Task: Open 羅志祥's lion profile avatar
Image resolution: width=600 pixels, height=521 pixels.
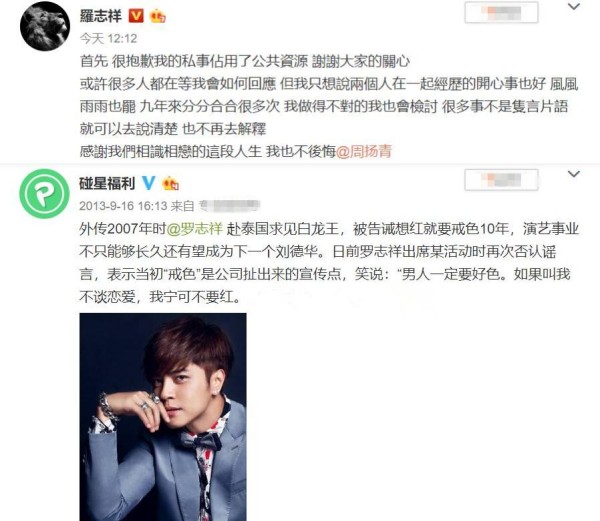Action: click(45, 26)
